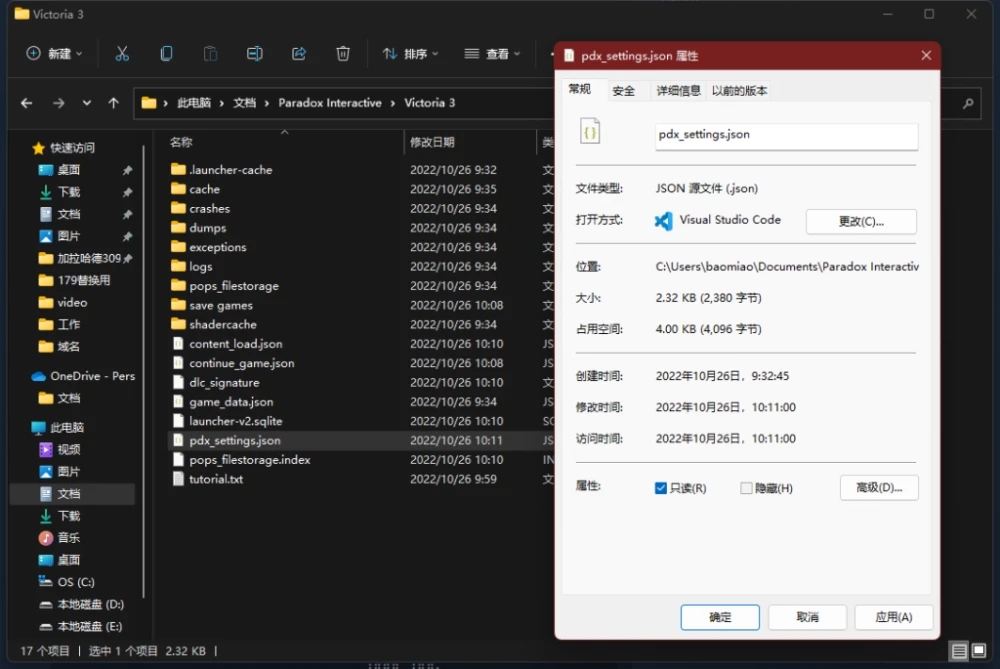Select the save games folder
This screenshot has height=669, width=1000.
click(x=221, y=305)
